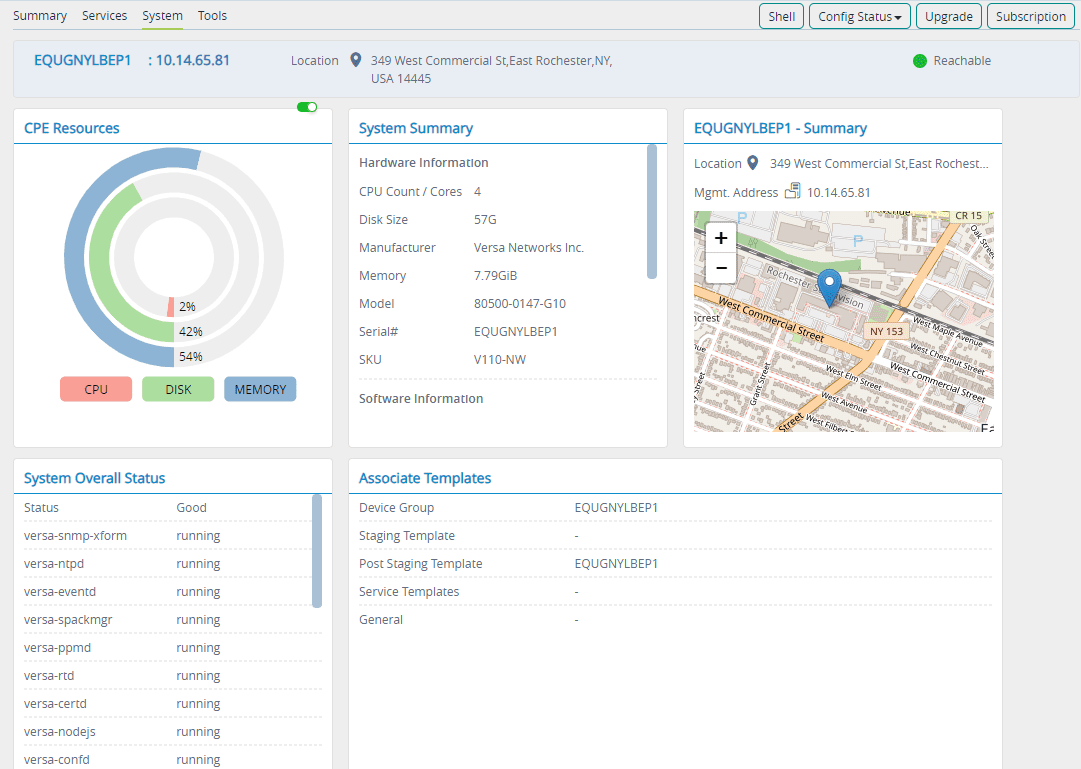Click the device IP address 10.14.65.81 in header
Image resolution: width=1081 pixels, height=769 pixels.
[190, 60]
